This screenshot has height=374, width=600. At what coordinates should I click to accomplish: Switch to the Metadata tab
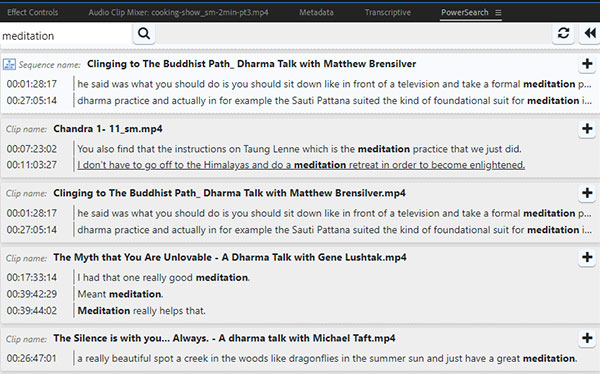(316, 12)
